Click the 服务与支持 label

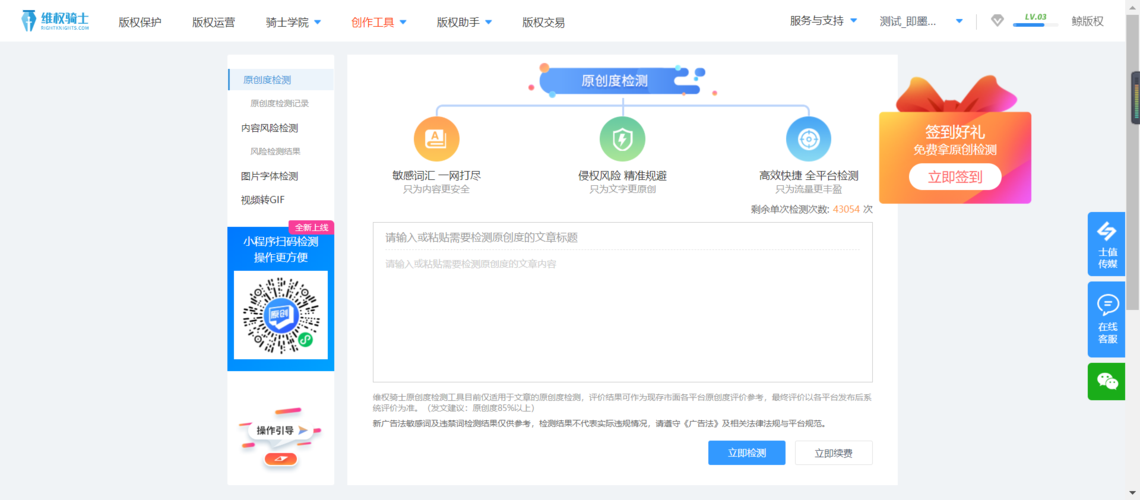[x=816, y=20]
